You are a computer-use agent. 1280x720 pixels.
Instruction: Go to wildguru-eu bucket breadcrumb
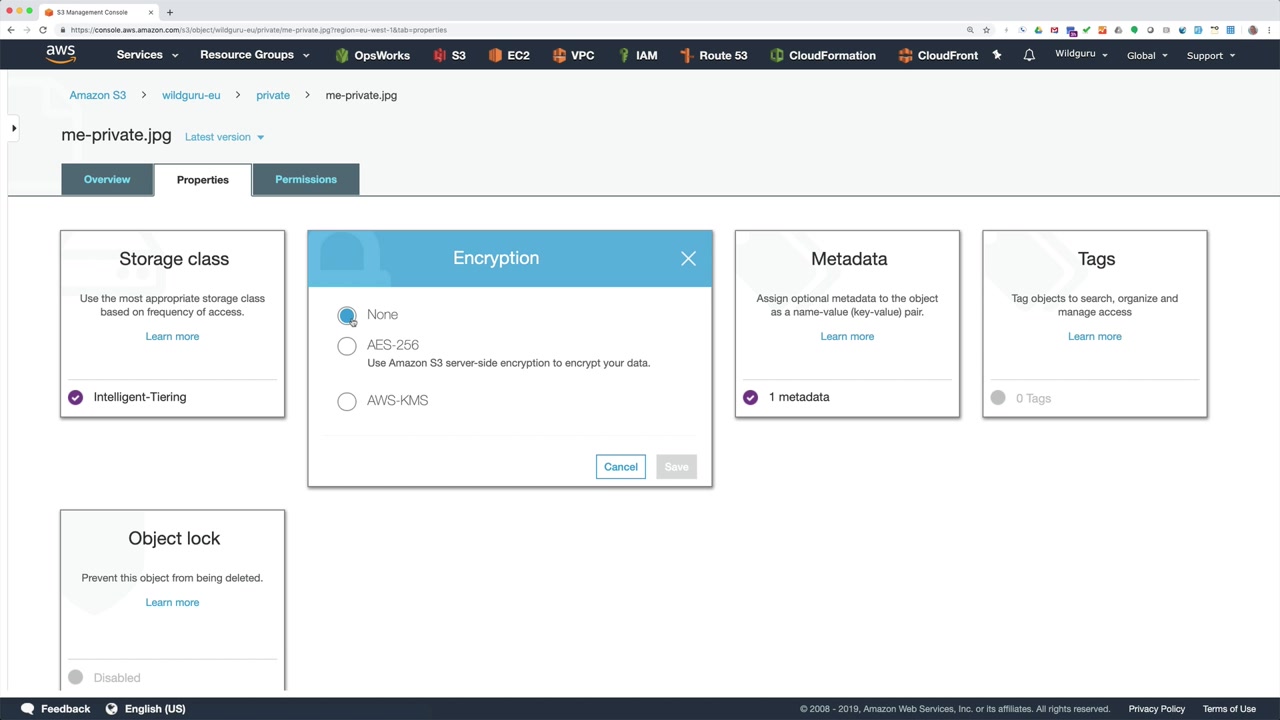tap(191, 95)
